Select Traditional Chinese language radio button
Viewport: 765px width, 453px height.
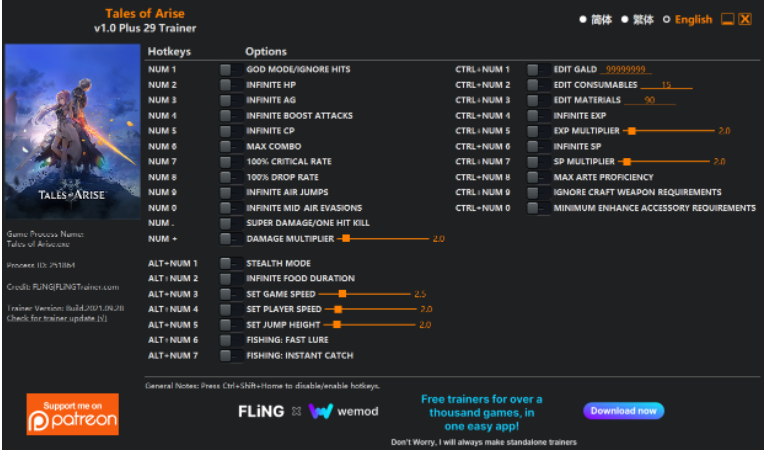[624, 20]
